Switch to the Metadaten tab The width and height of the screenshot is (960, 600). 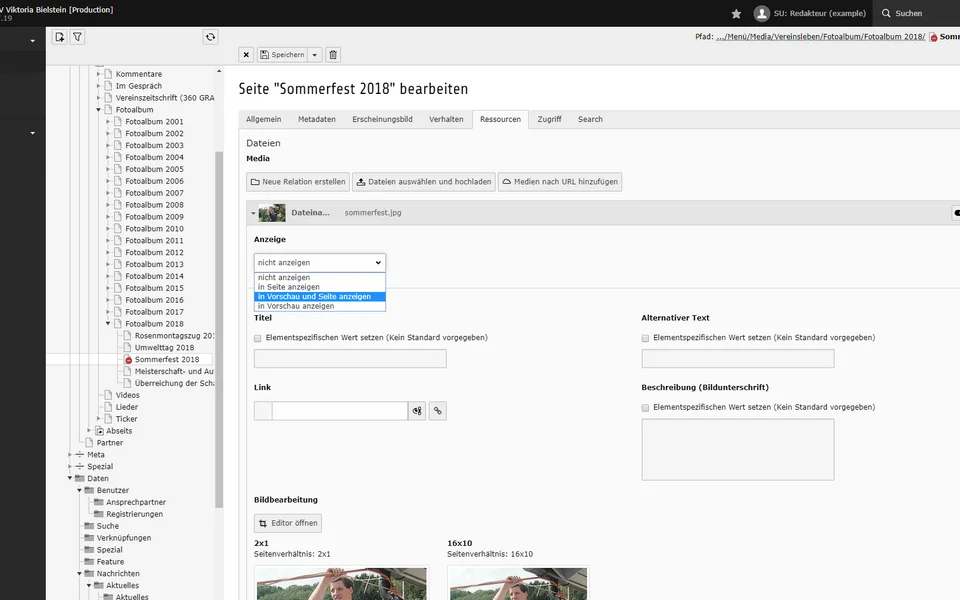[x=316, y=119]
